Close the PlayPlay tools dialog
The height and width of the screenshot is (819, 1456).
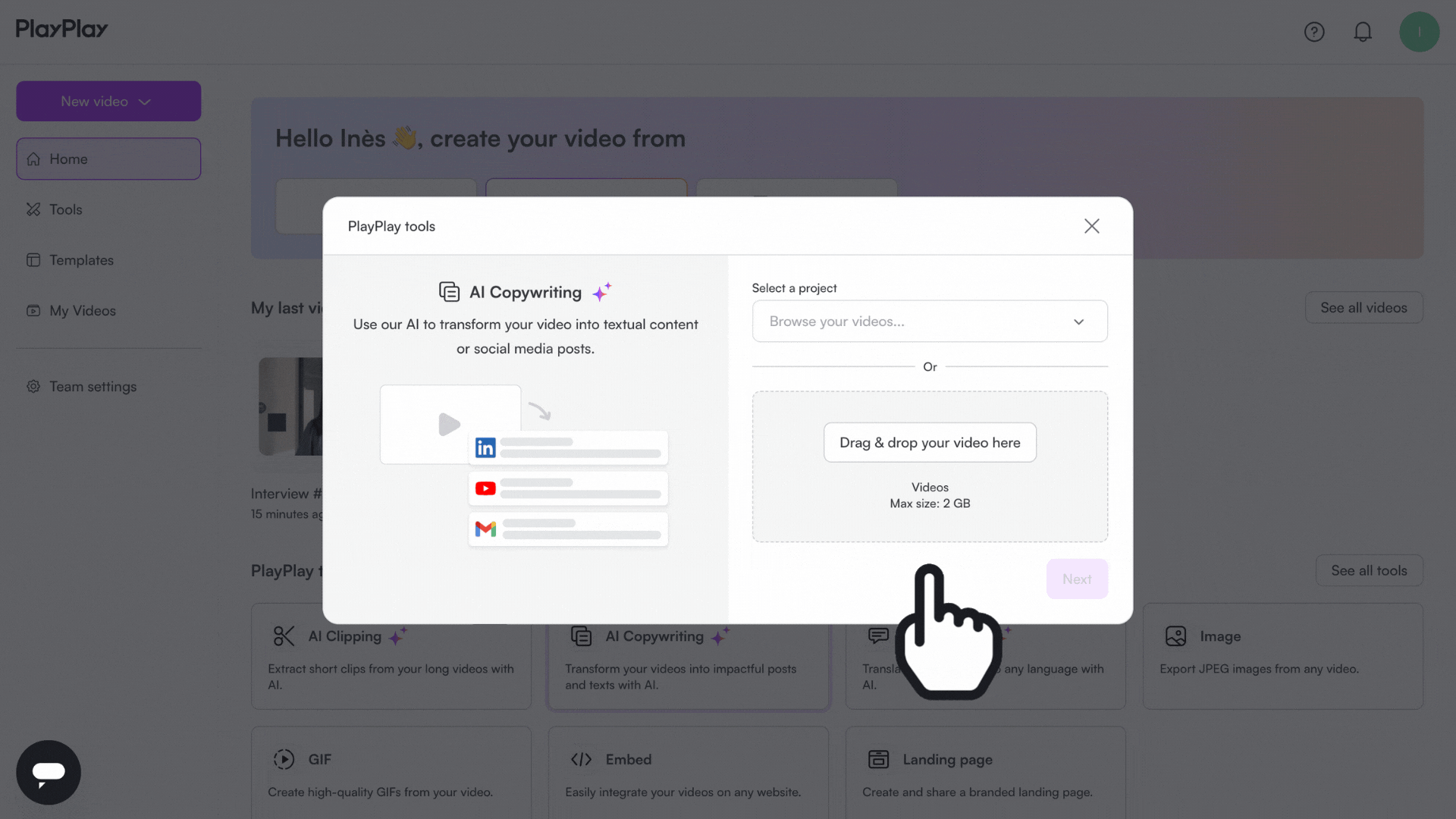point(1091,226)
